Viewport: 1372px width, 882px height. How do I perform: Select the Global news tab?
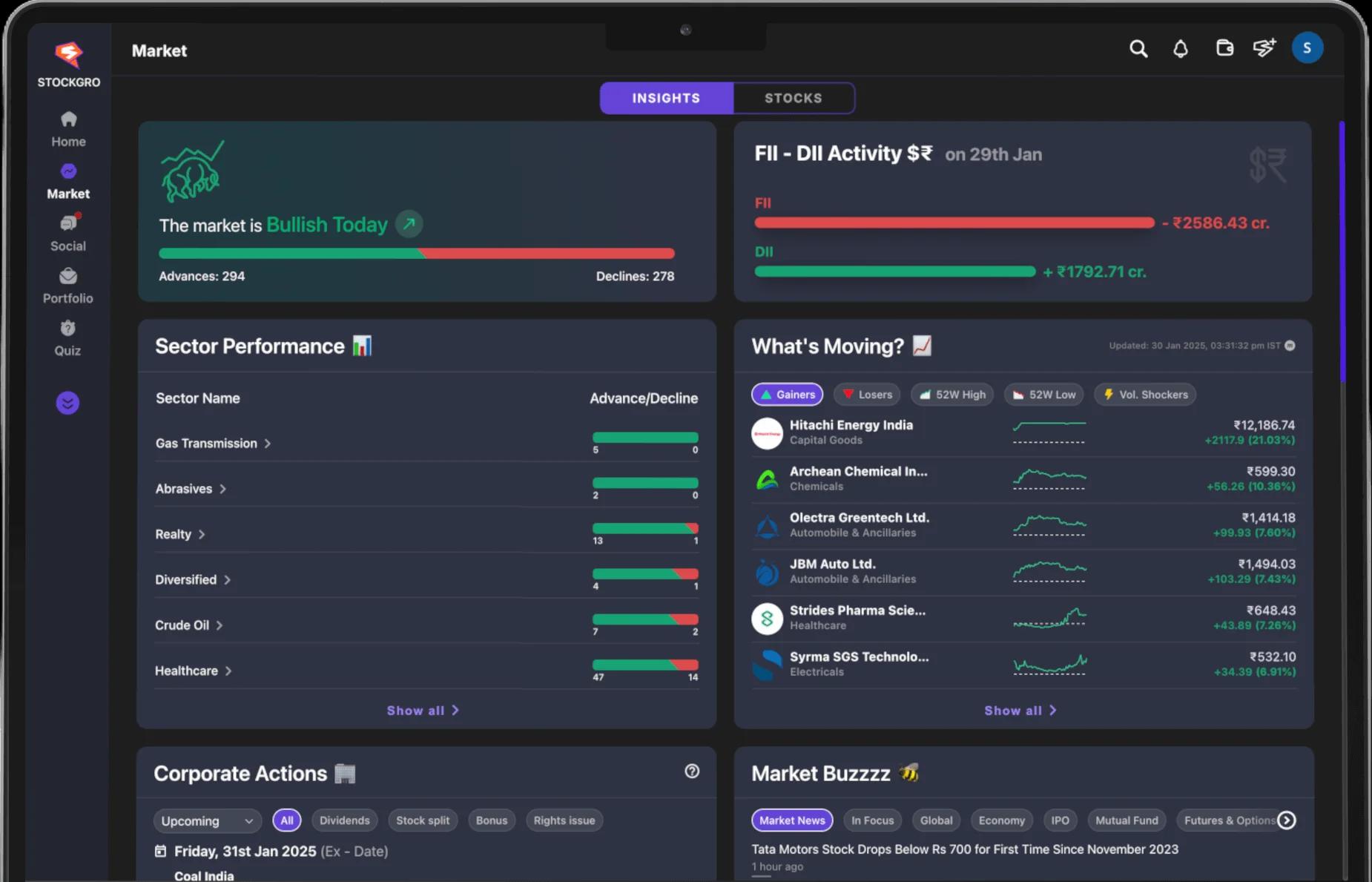click(936, 820)
